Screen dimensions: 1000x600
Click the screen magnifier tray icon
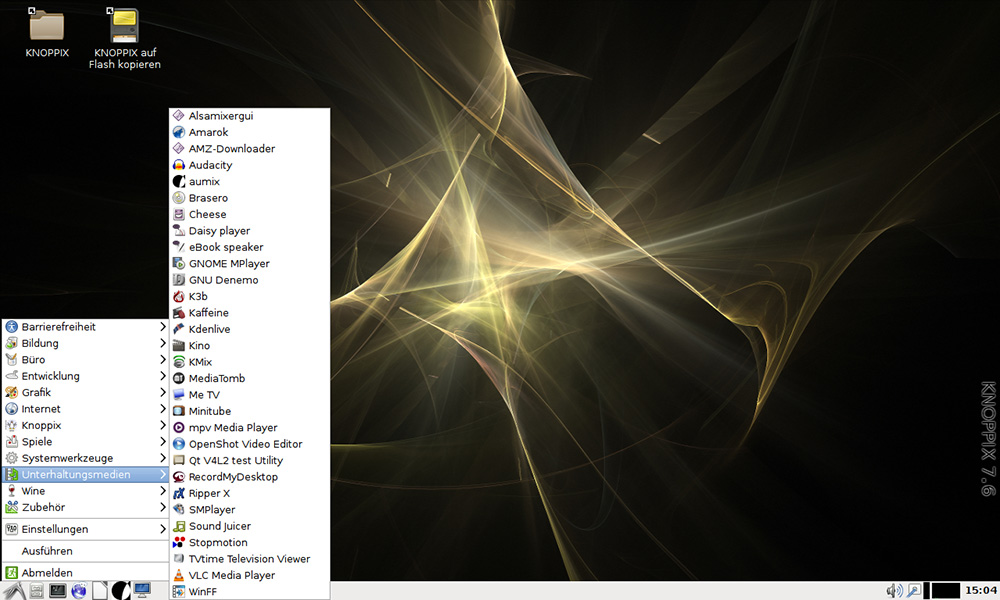(914, 591)
